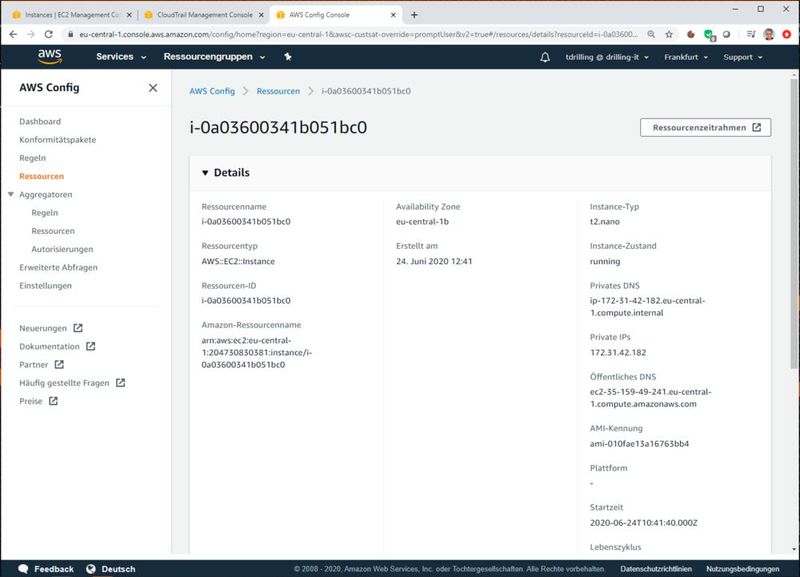Viewport: 800px width, 577px height.
Task: Collapse the Aggregatoren tree section
Action: (11, 194)
